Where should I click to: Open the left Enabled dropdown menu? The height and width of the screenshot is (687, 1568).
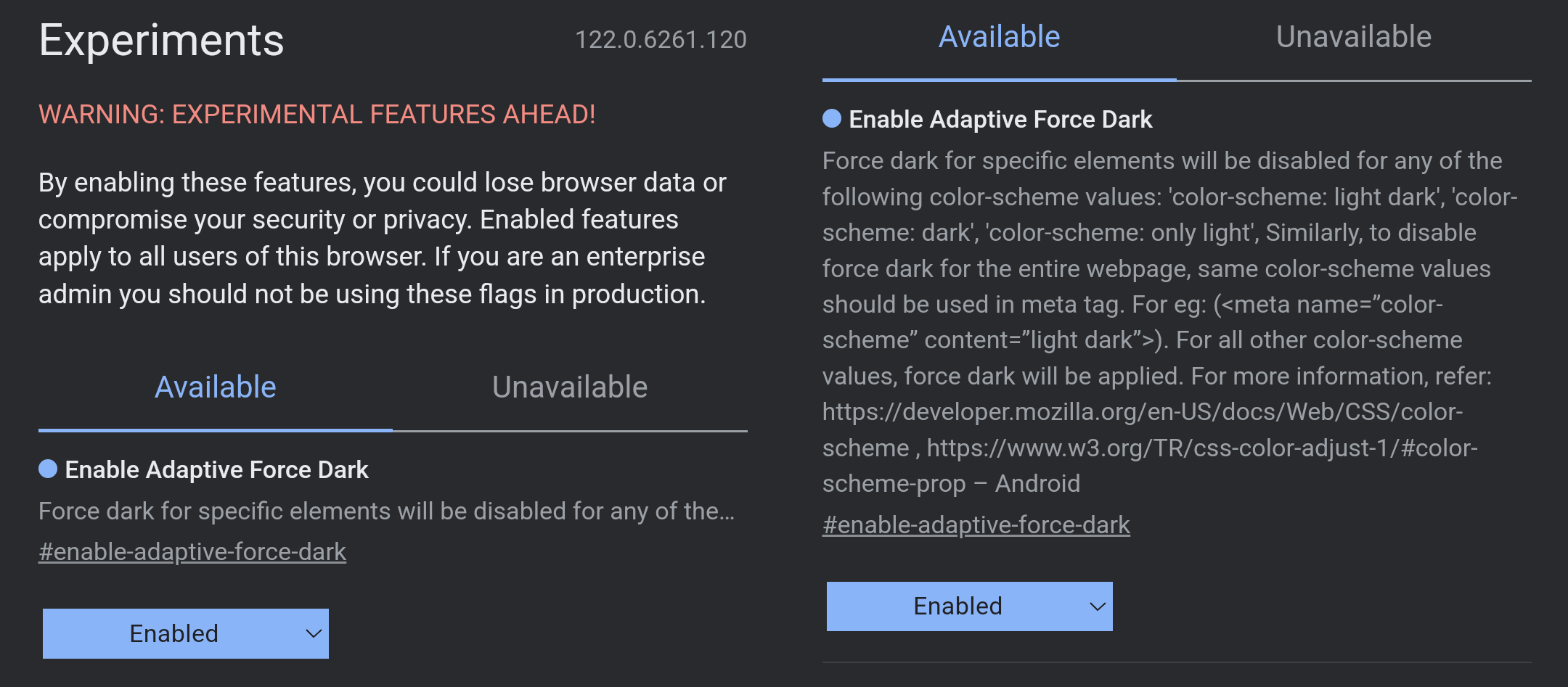[x=186, y=633]
